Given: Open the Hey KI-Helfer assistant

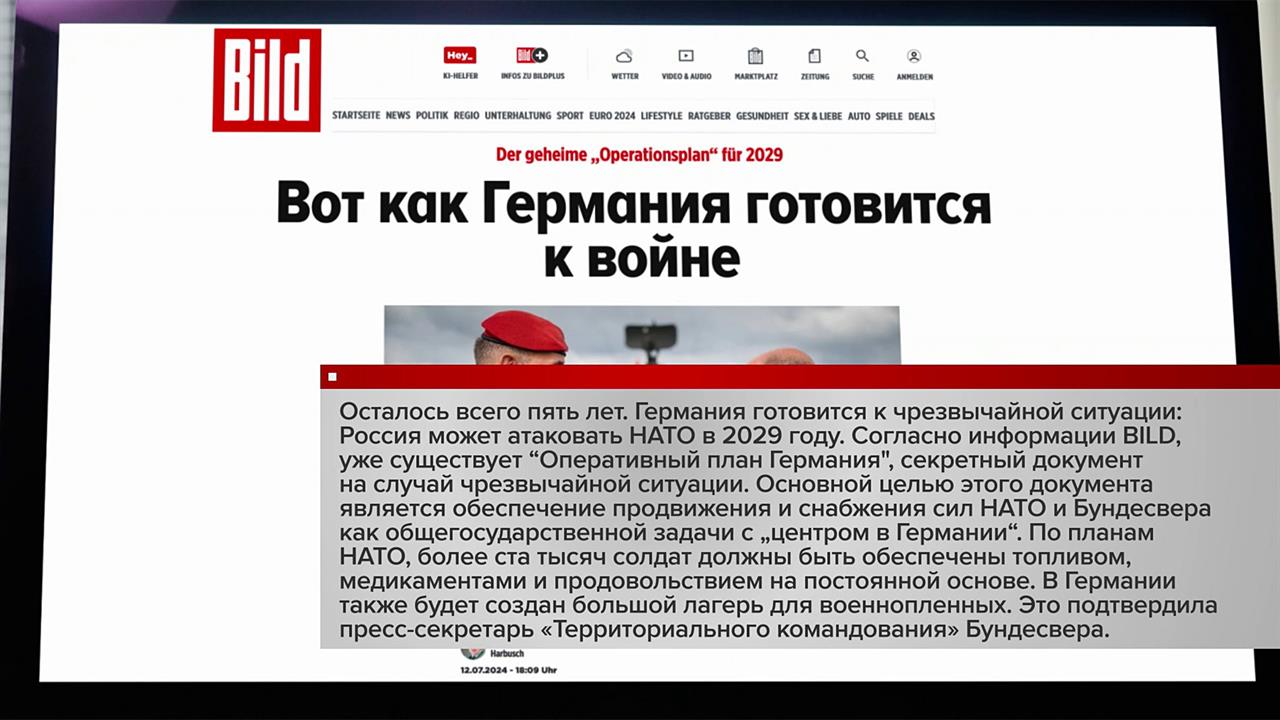Looking at the screenshot, I should [460, 63].
